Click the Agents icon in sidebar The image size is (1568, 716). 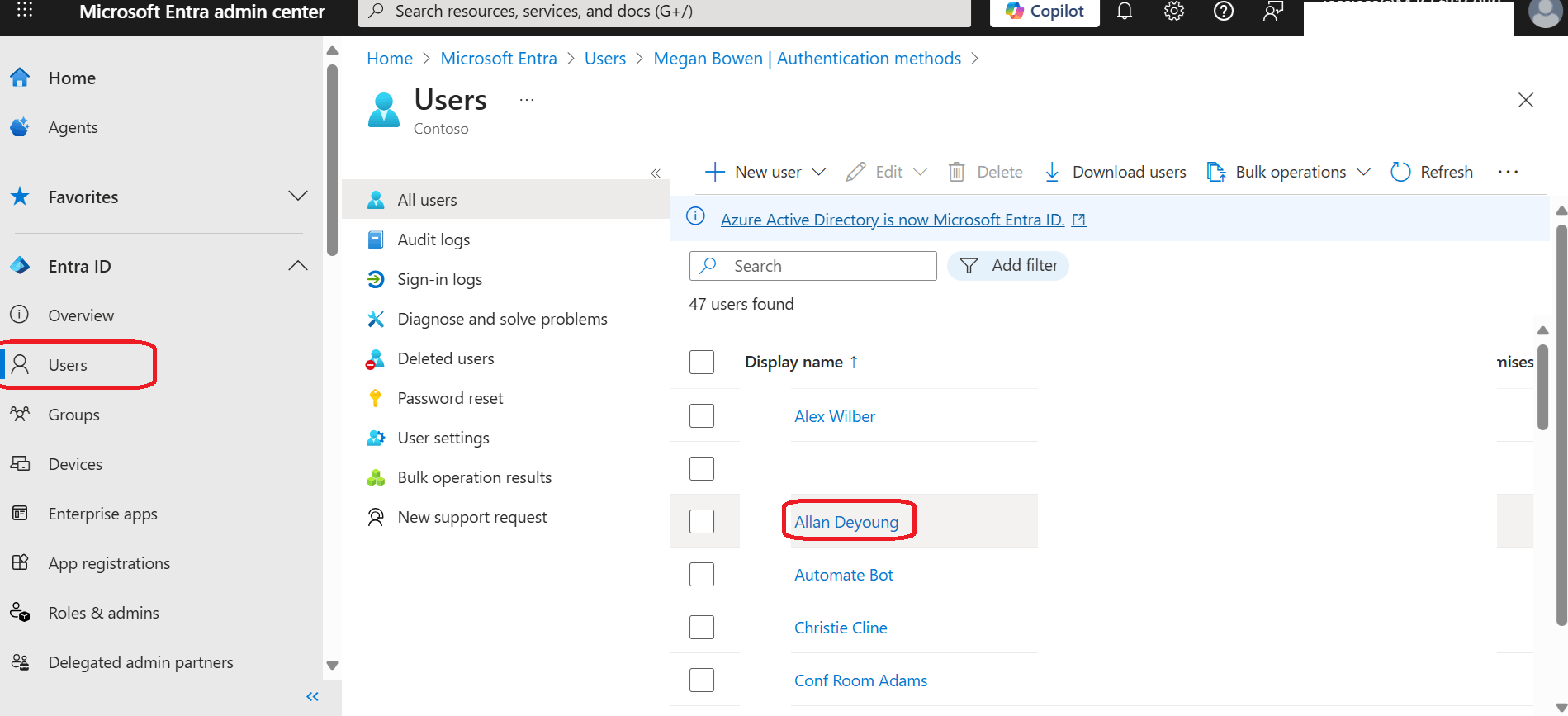pyautogui.click(x=20, y=127)
